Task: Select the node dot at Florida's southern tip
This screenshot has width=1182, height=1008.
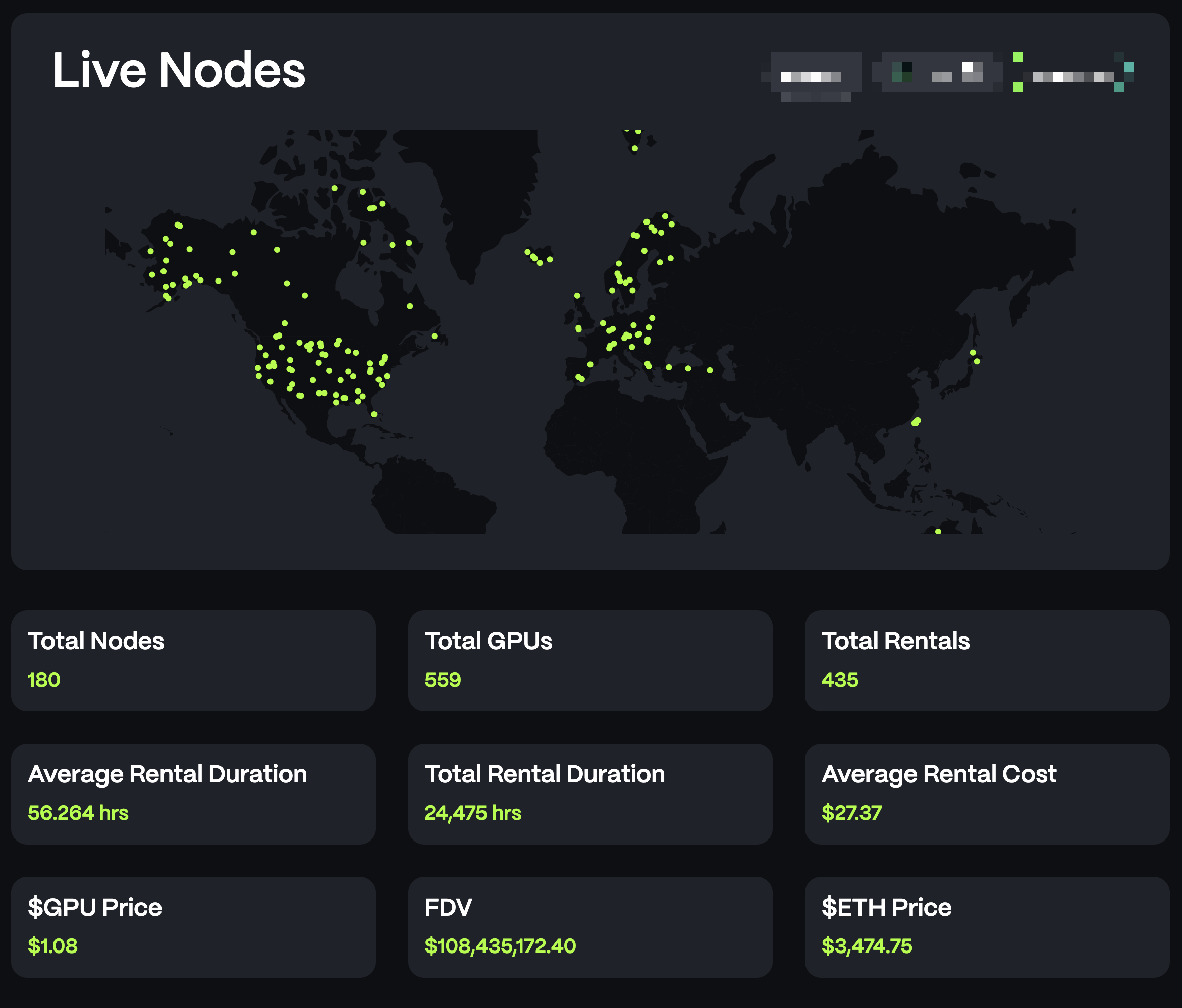Action: [374, 414]
